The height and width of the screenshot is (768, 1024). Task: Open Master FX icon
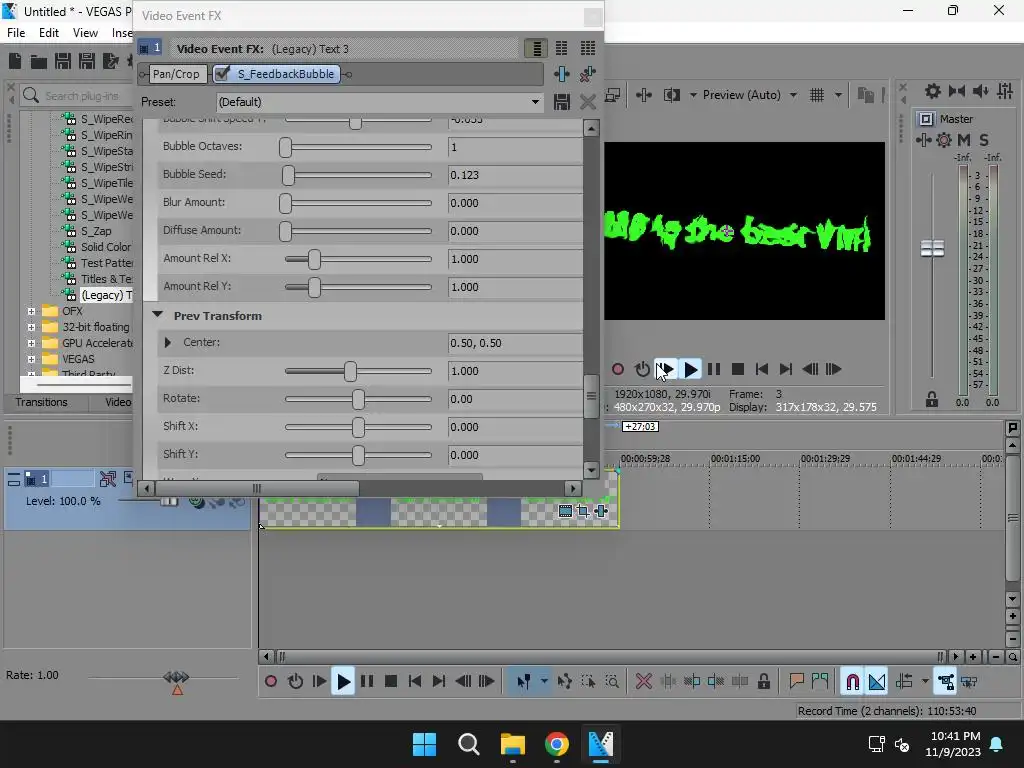[923, 140]
